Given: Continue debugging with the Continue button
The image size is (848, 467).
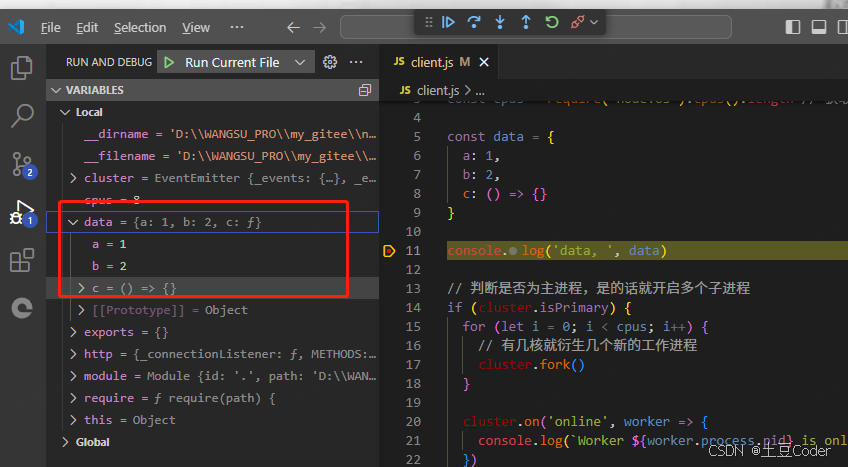Looking at the screenshot, I should pos(448,22).
